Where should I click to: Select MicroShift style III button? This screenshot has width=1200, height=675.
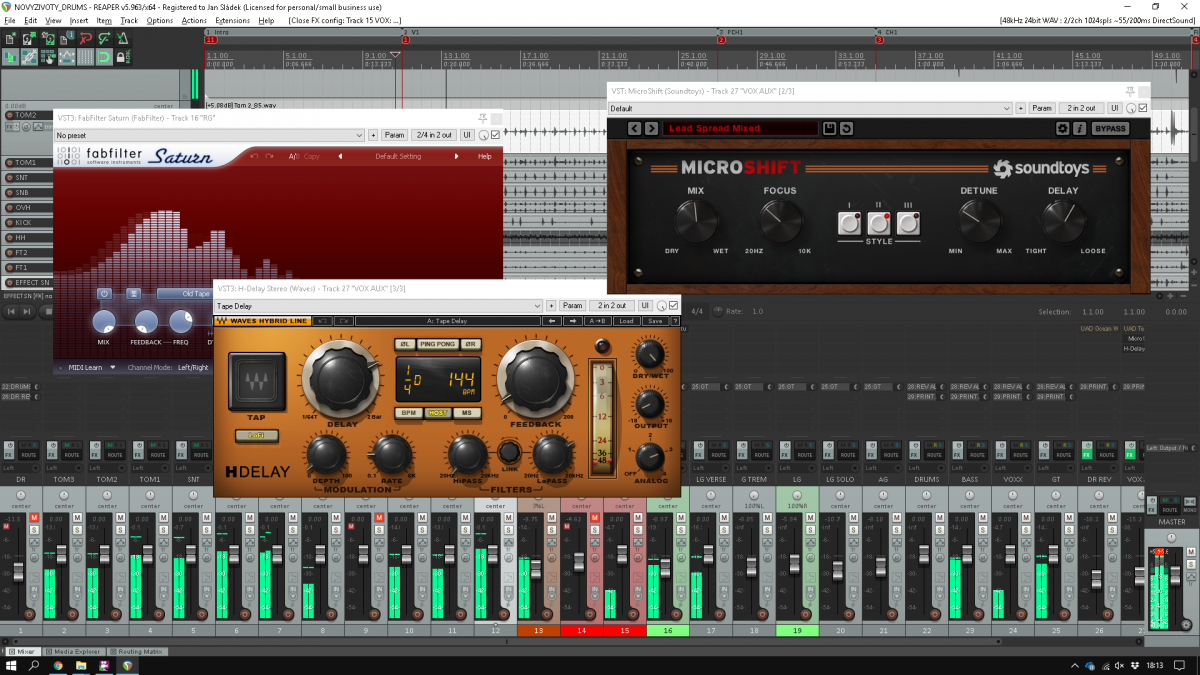tap(908, 223)
